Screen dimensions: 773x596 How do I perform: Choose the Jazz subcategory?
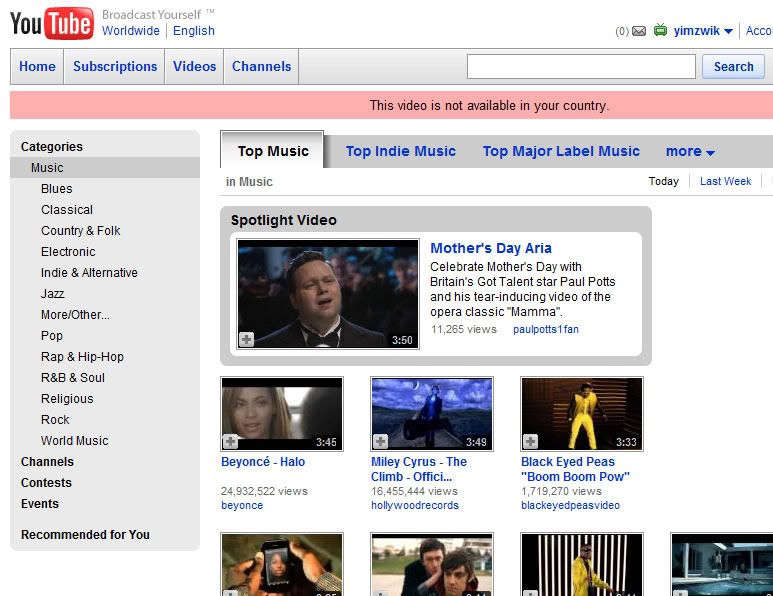tap(53, 294)
